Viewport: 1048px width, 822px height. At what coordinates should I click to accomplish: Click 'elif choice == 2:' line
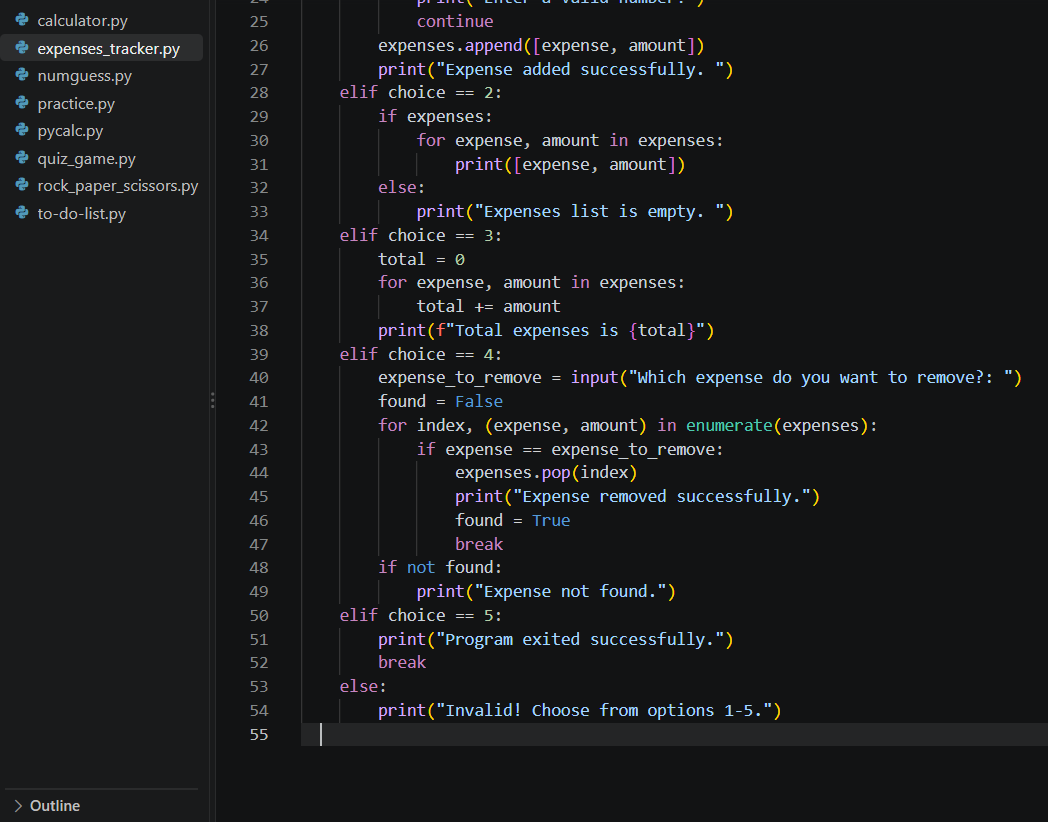420,93
